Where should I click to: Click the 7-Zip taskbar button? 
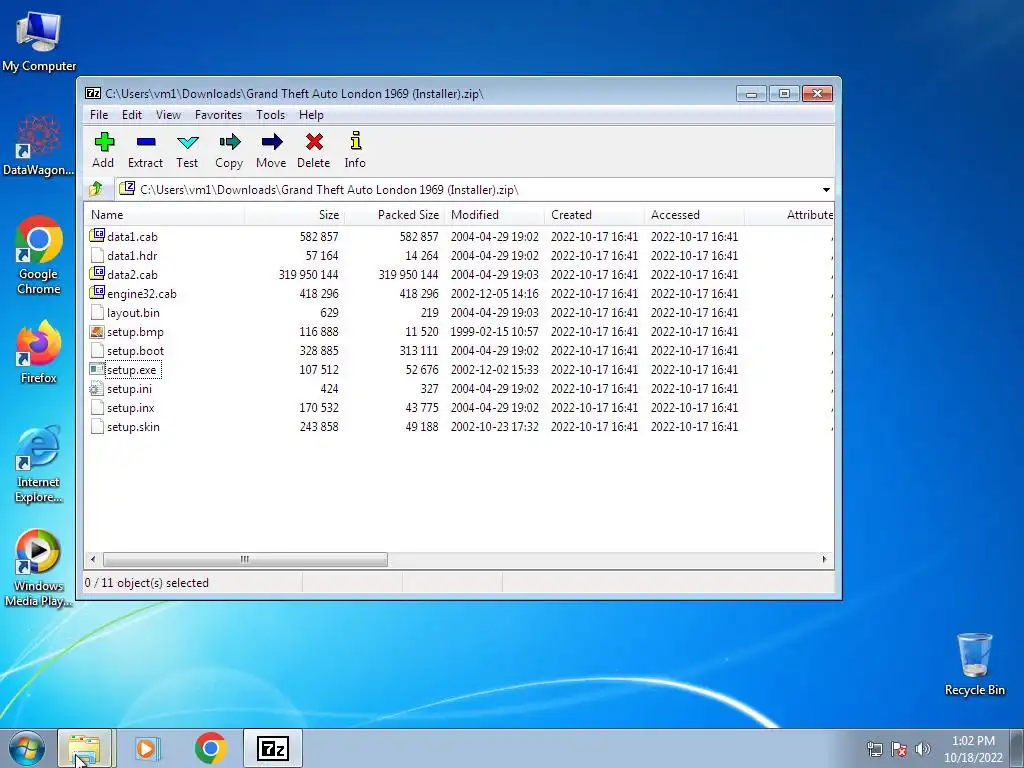pos(273,748)
